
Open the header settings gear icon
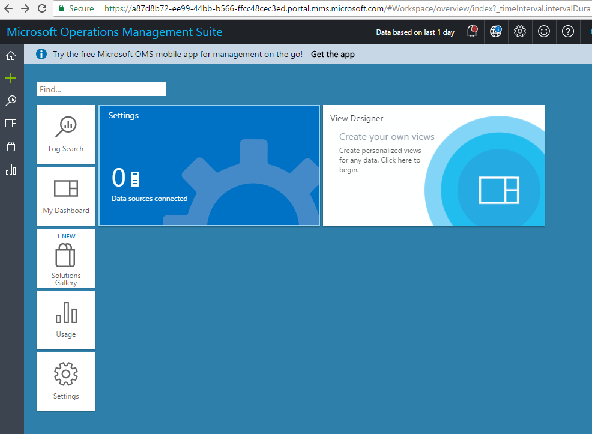pos(520,31)
